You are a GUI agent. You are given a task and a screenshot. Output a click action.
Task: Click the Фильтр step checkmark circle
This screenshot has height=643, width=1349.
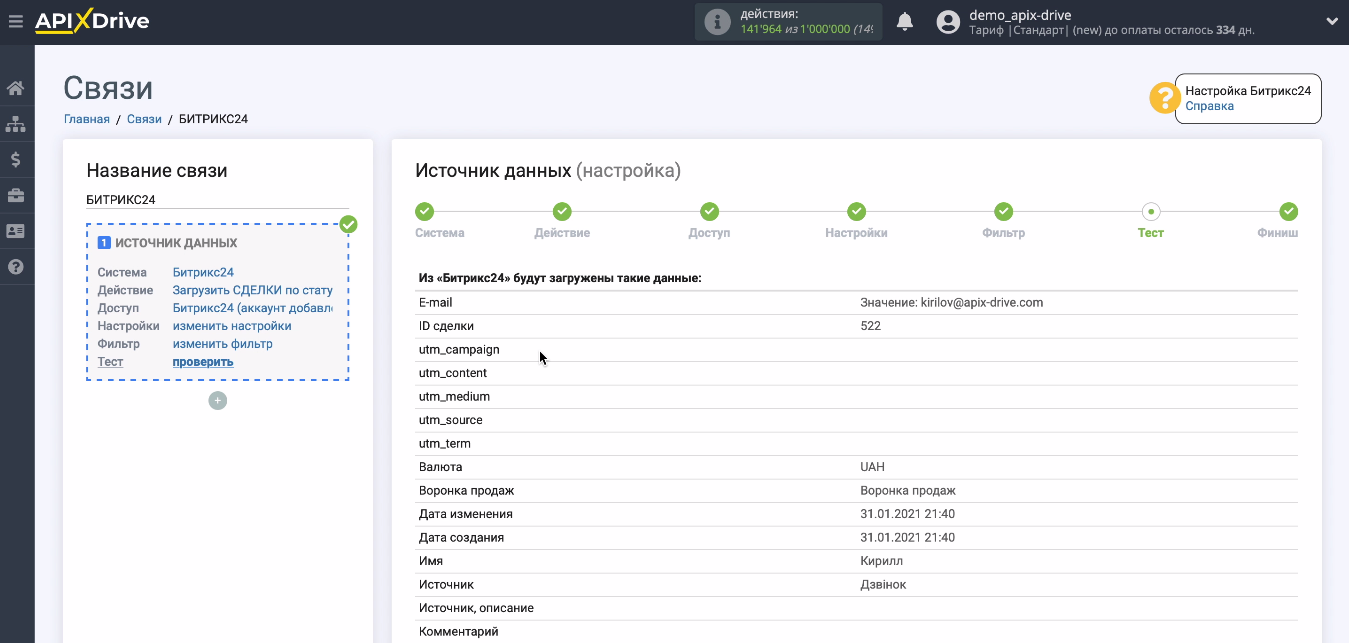(x=1003, y=212)
